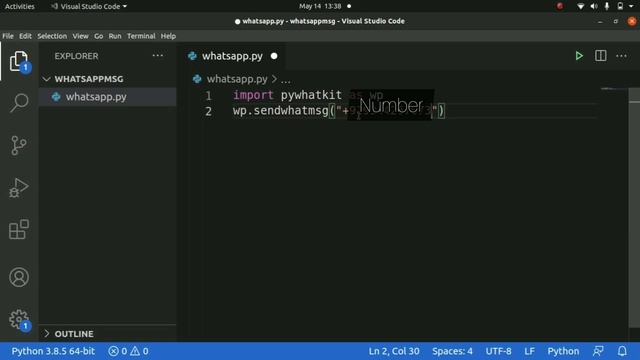The height and width of the screenshot is (360, 640).
Task: Open the Terminal menu
Action: (141, 36)
